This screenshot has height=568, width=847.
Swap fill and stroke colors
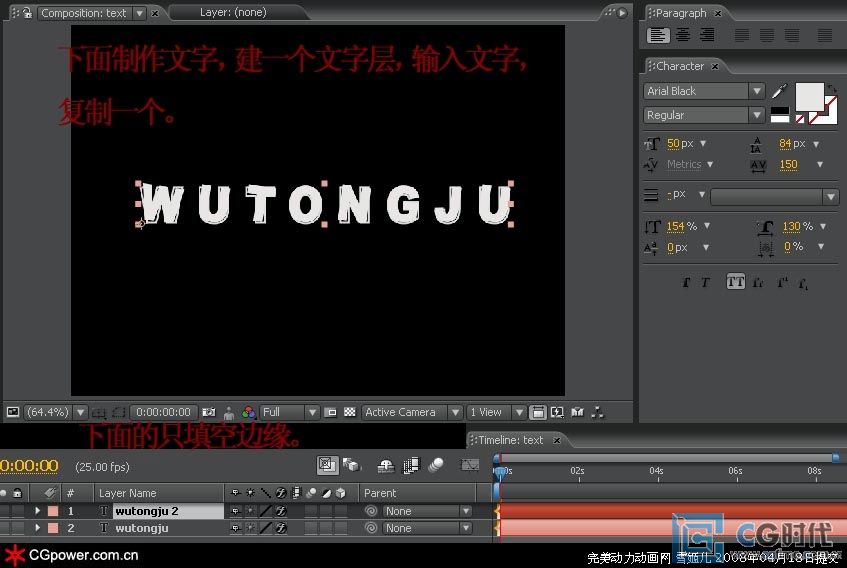(831, 88)
